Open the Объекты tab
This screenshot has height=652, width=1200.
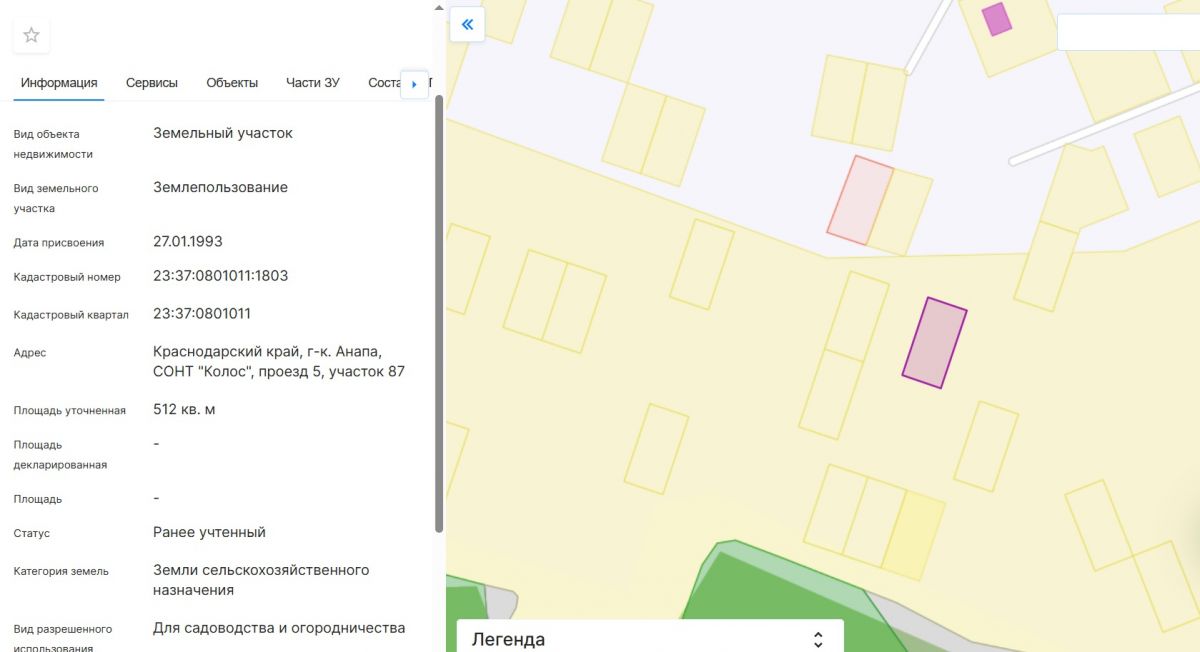(x=232, y=83)
